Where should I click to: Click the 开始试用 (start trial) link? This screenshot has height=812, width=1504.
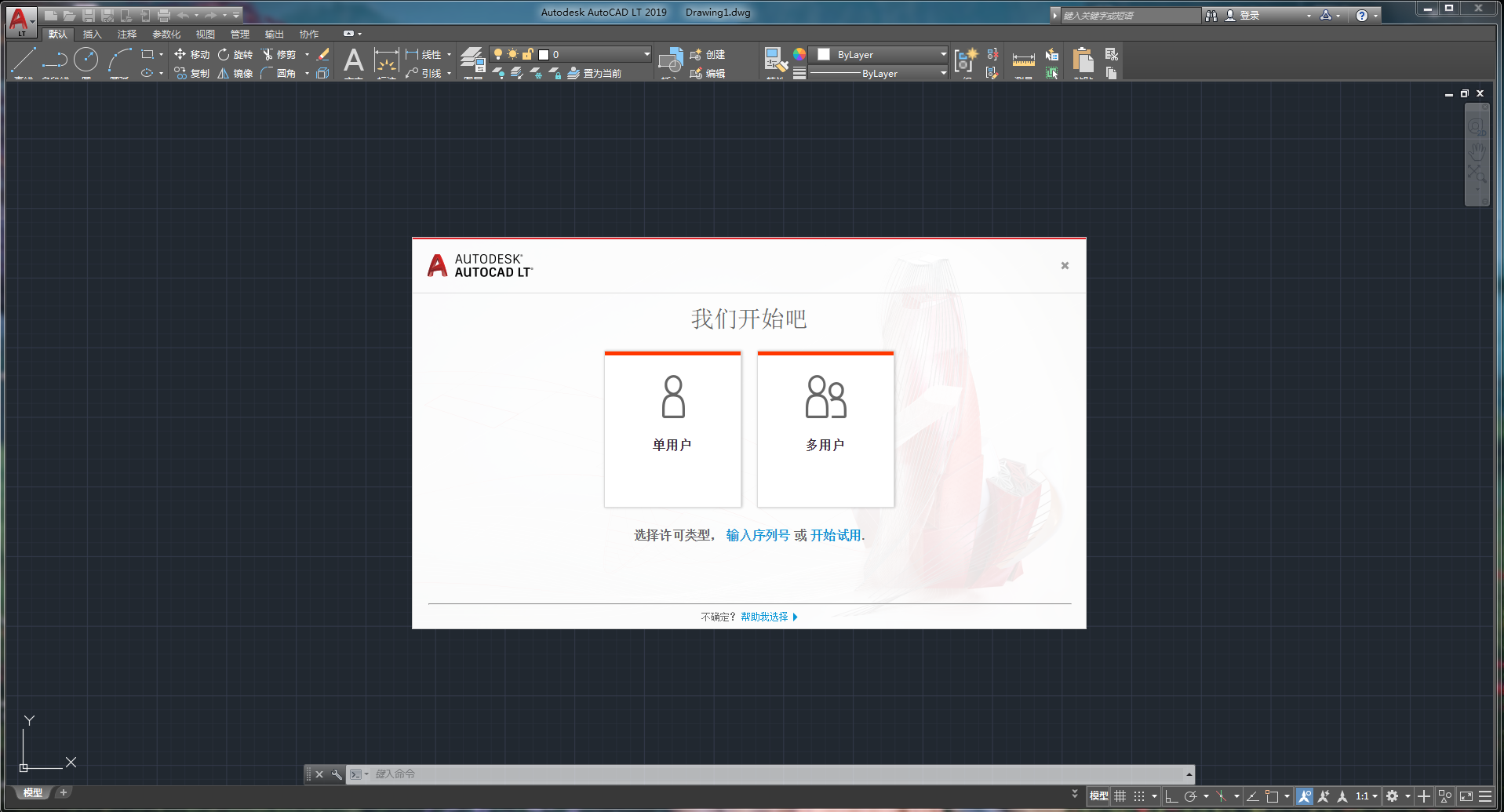point(836,535)
